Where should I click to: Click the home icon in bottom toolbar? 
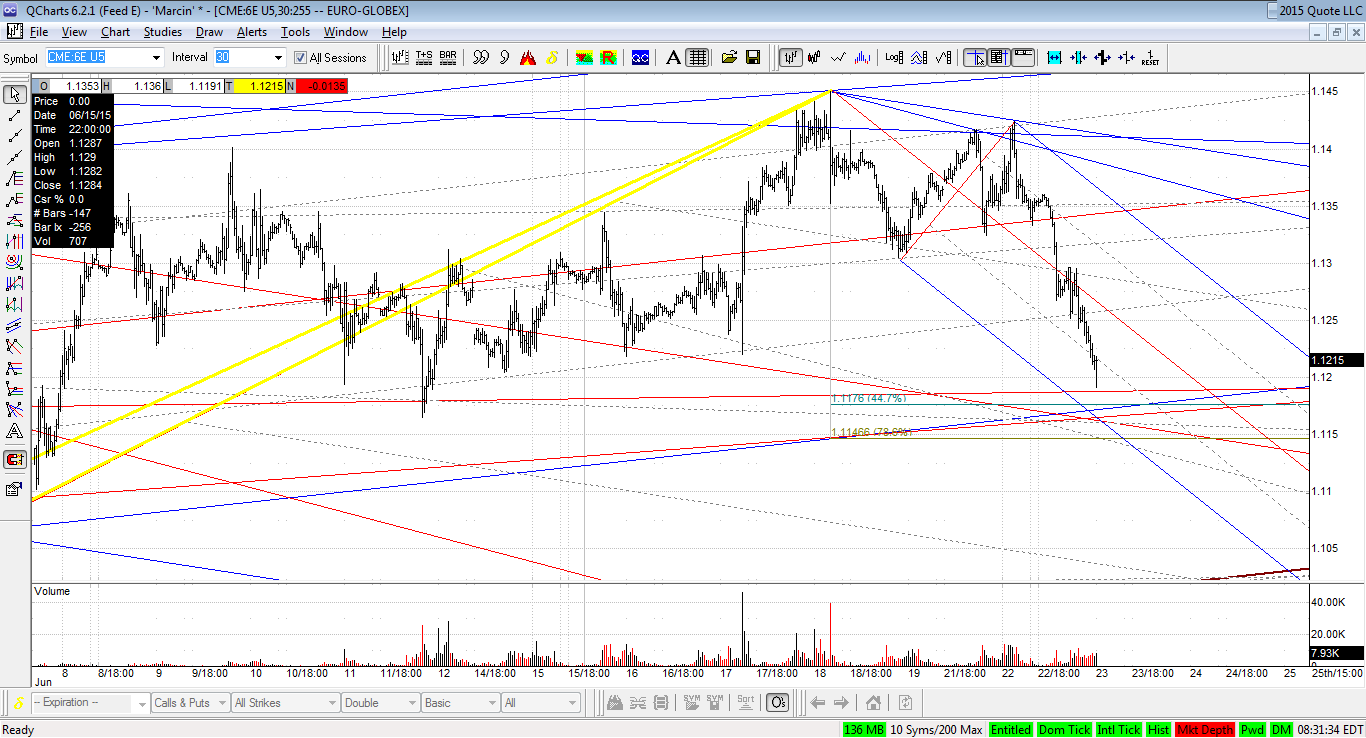[x=873, y=703]
